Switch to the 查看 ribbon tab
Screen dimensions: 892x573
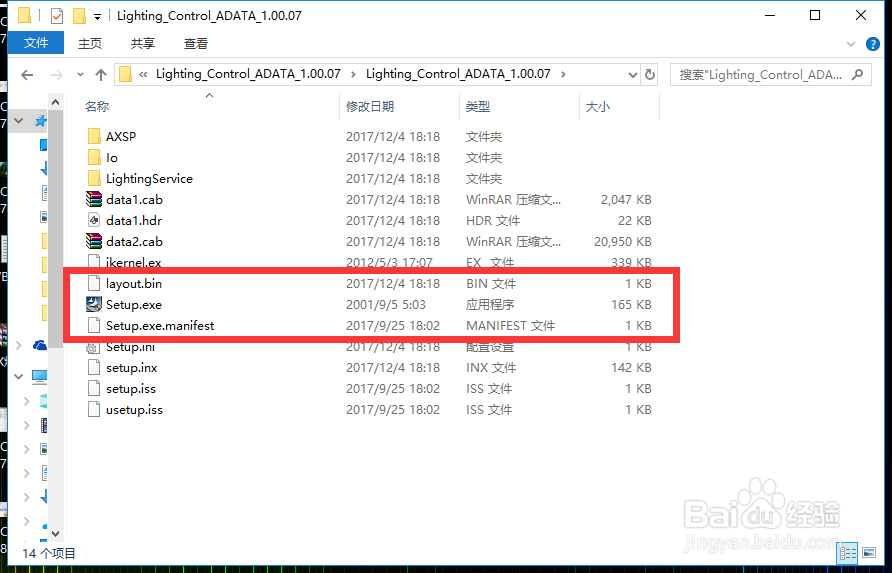point(196,43)
